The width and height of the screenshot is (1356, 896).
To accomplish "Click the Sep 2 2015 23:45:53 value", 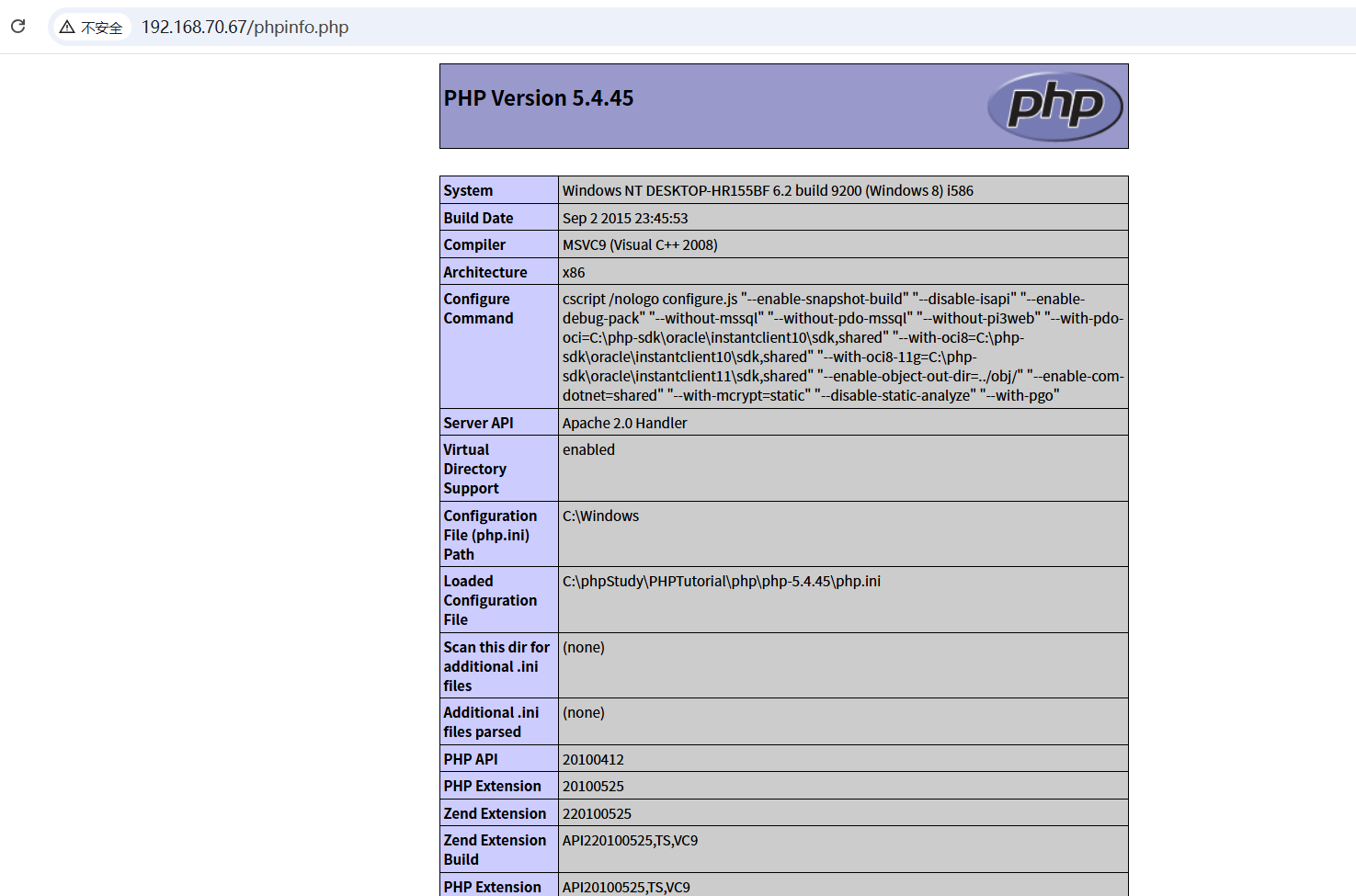I will tap(625, 218).
